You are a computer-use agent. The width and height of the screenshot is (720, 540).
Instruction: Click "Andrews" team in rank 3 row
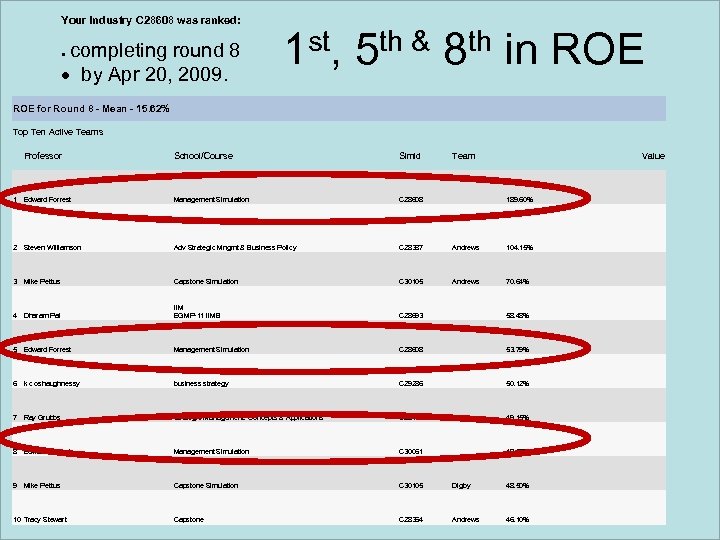(465, 281)
